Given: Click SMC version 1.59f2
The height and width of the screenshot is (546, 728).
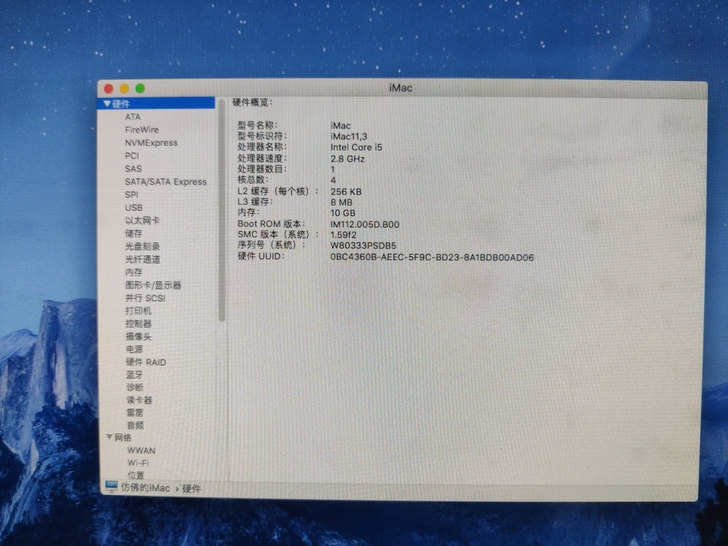Looking at the screenshot, I should [x=343, y=235].
